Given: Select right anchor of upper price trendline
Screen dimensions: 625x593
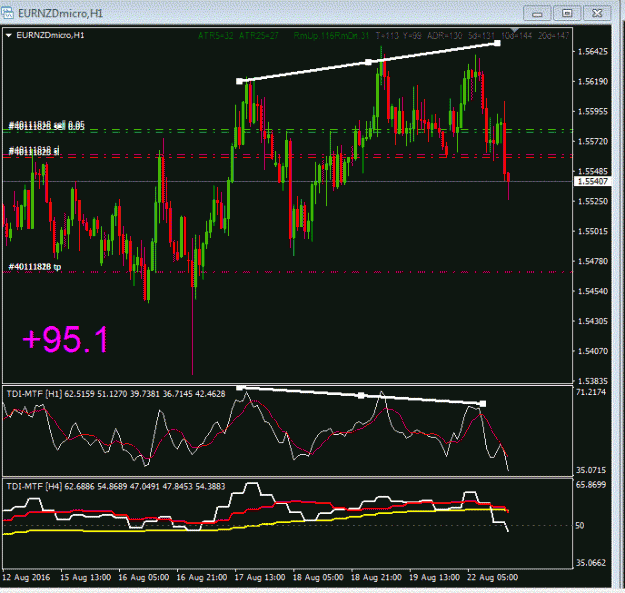Looking at the screenshot, I should point(497,43).
